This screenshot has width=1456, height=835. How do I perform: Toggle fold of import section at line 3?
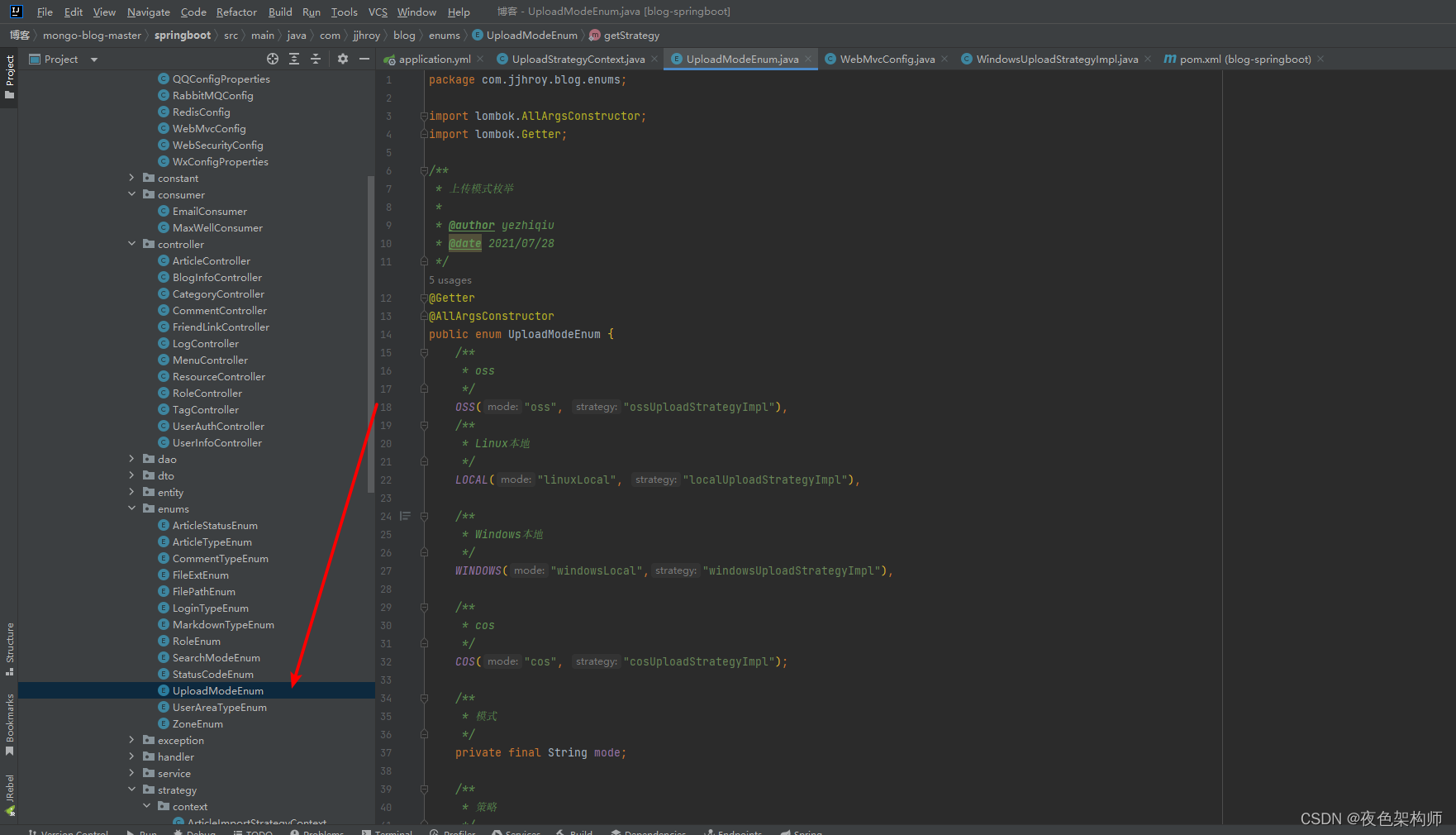424,116
